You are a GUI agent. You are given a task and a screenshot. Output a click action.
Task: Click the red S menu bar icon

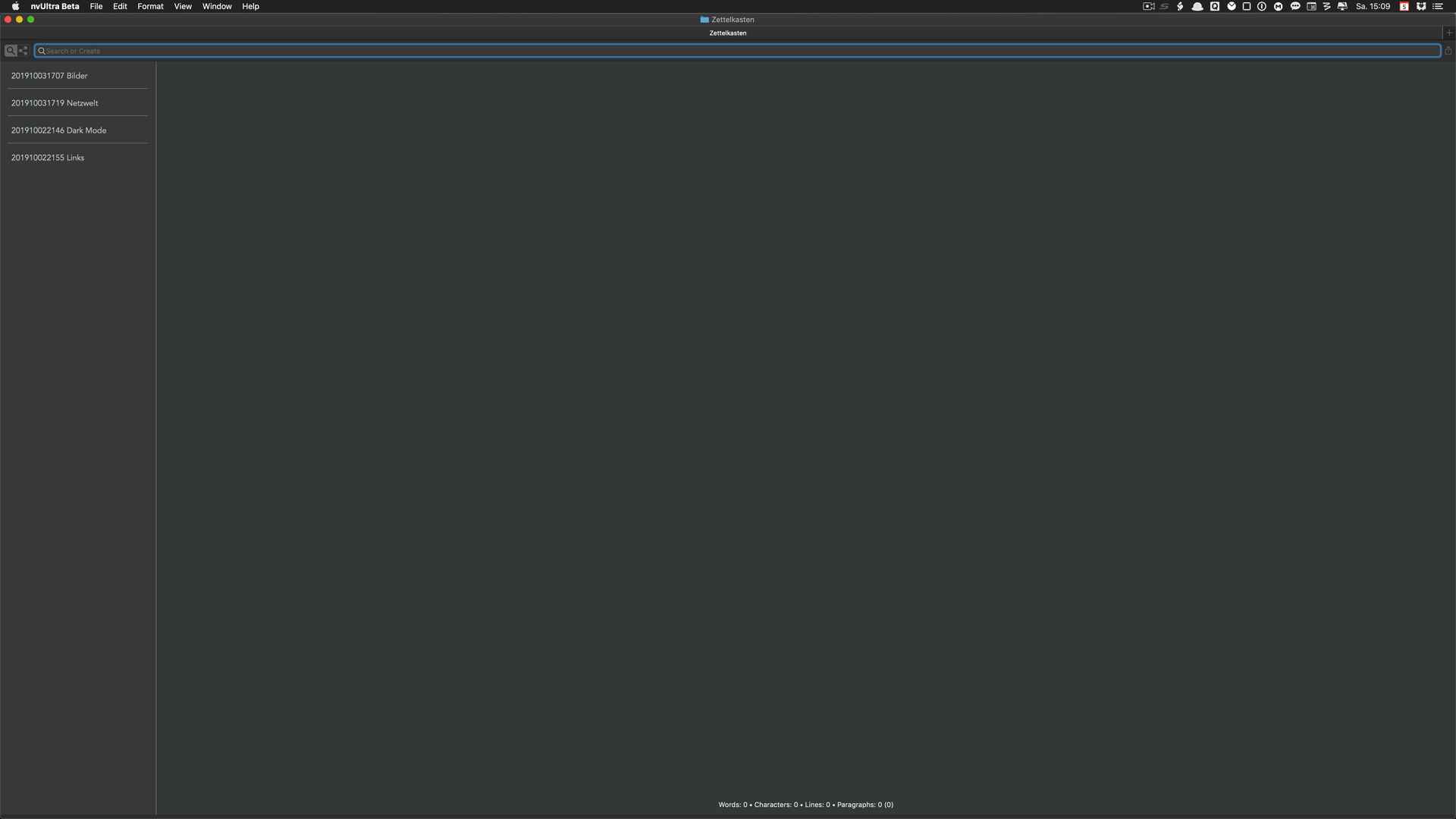coord(1404,6)
